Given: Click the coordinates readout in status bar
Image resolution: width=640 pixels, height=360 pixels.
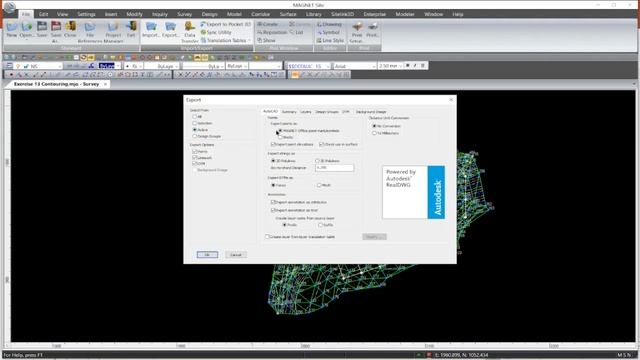Looking at the screenshot, I should click(x=462, y=355).
